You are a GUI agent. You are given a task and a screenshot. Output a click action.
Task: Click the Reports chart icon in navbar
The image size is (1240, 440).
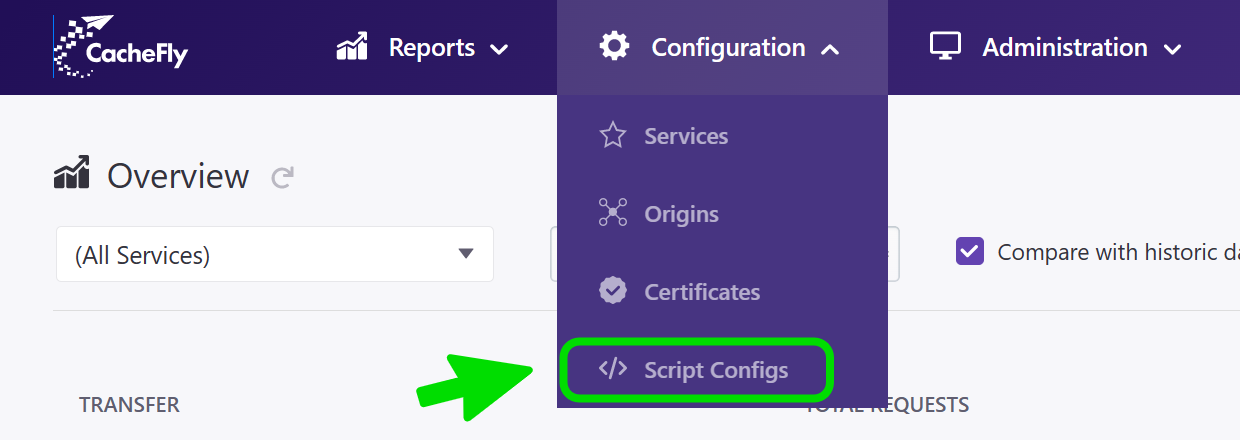click(x=353, y=47)
